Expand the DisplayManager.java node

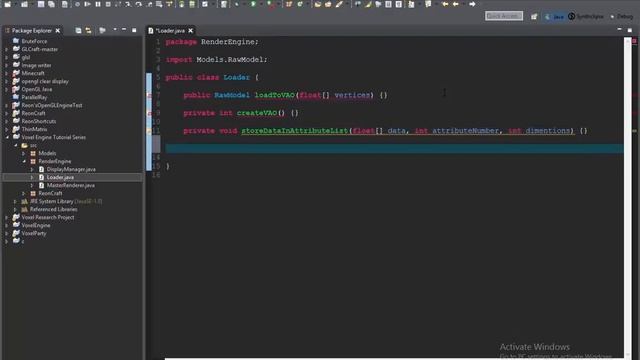click(x=32, y=169)
